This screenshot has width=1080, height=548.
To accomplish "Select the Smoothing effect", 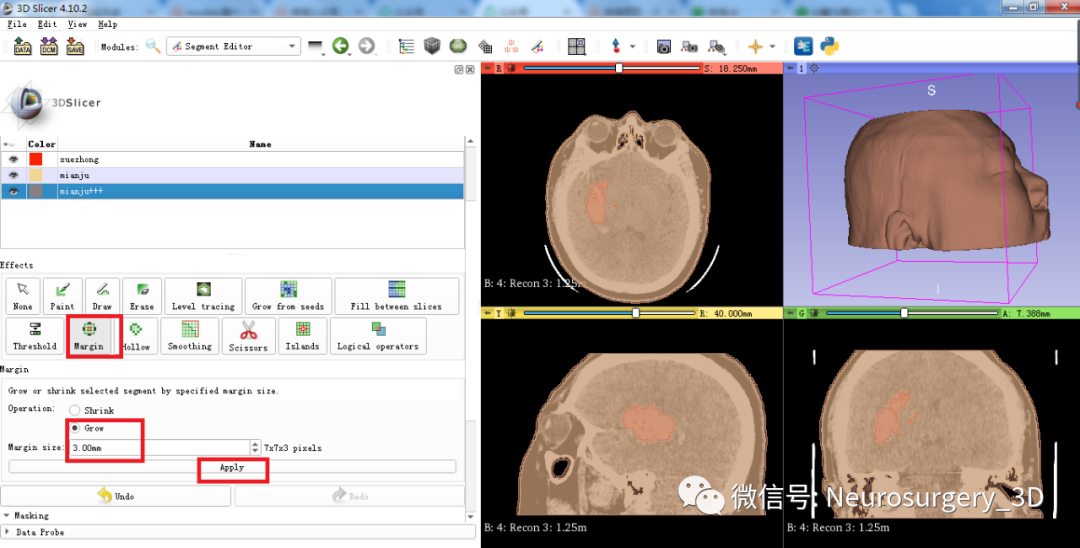I will pyautogui.click(x=189, y=336).
